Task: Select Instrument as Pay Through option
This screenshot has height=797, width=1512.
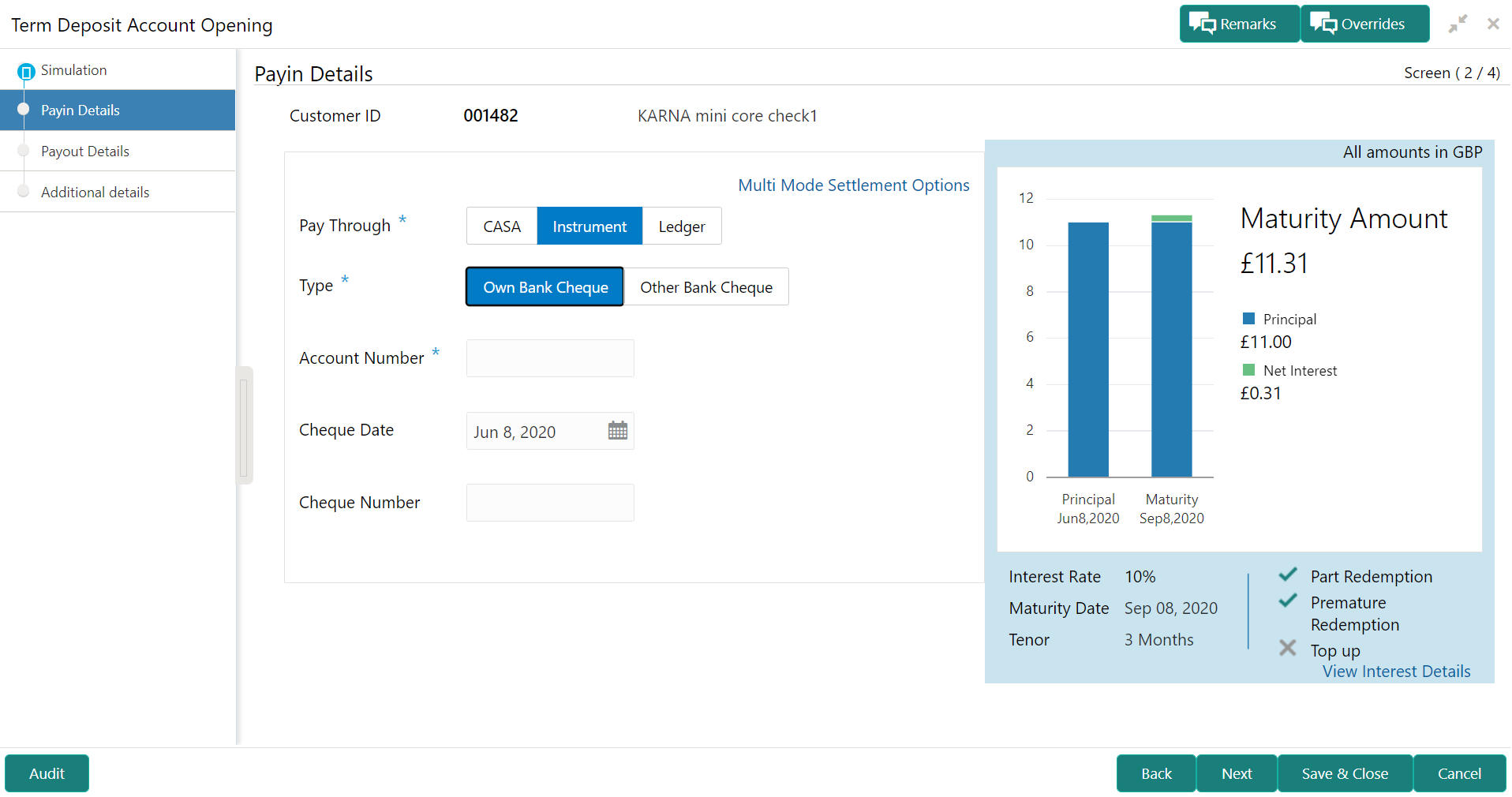Action: [x=589, y=226]
